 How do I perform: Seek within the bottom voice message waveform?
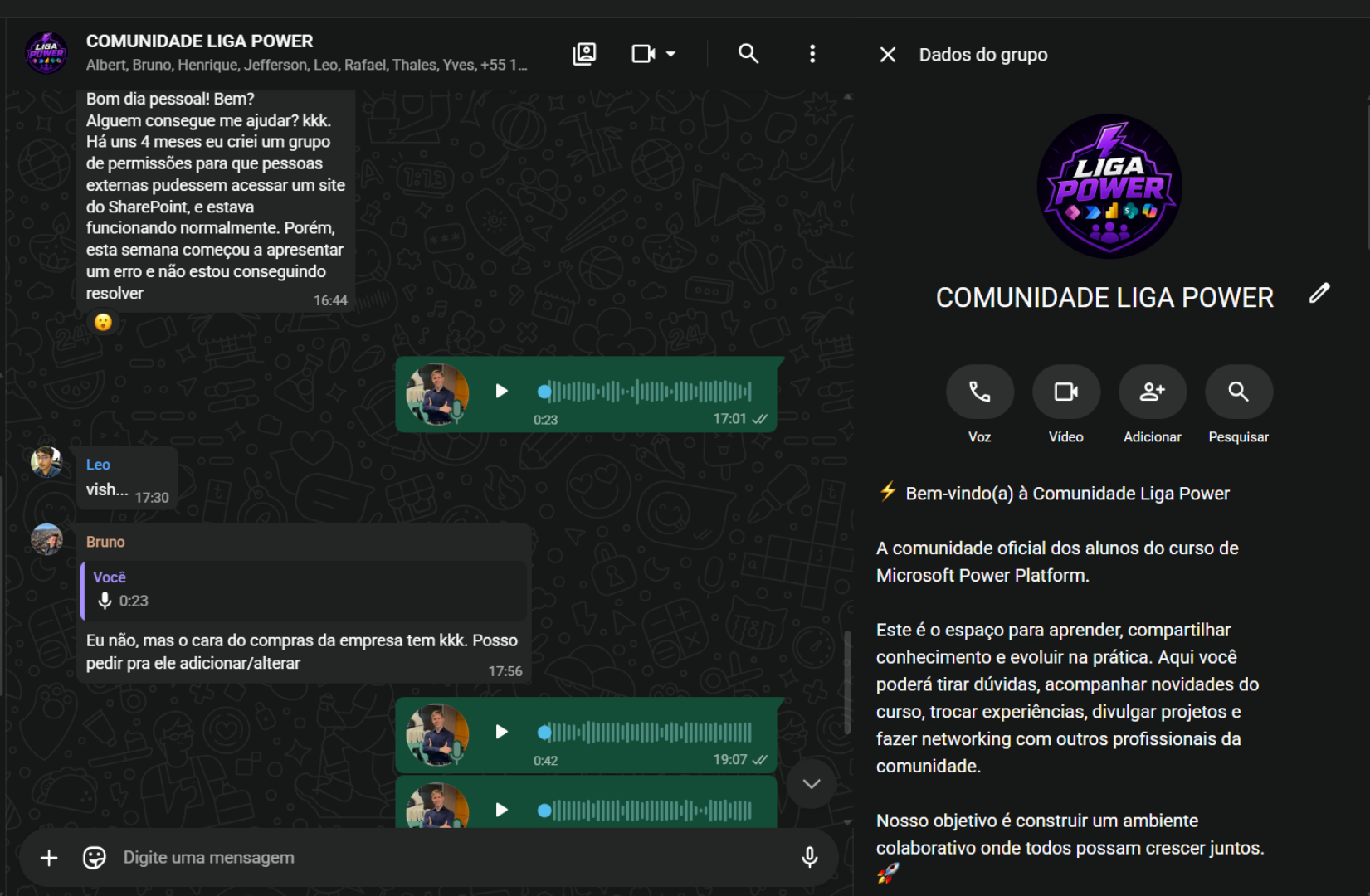tap(645, 811)
